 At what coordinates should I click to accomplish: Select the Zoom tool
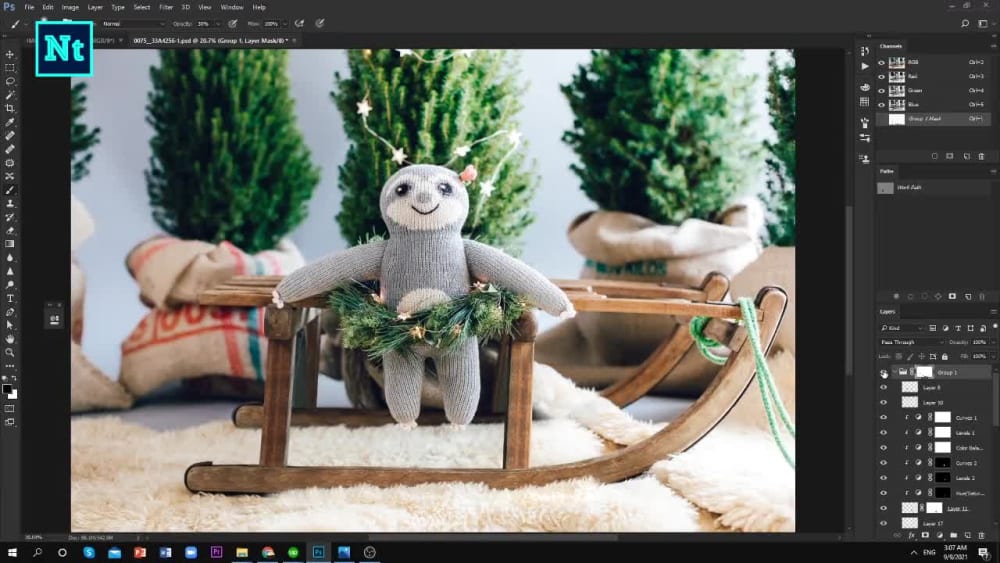coord(10,352)
